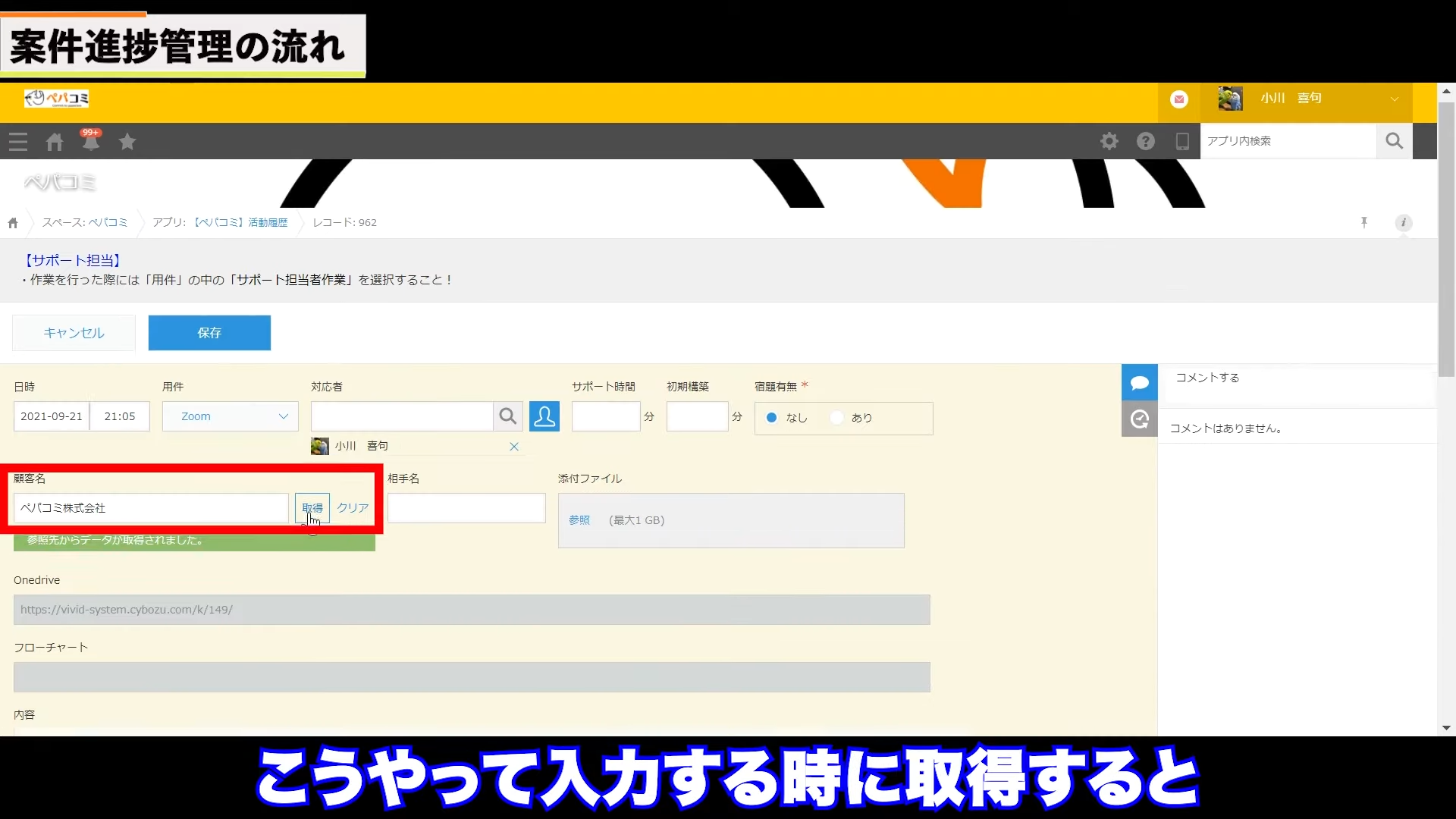This screenshot has height=819, width=1456.
Task: Open the settings gear icon
Action: point(1109,141)
